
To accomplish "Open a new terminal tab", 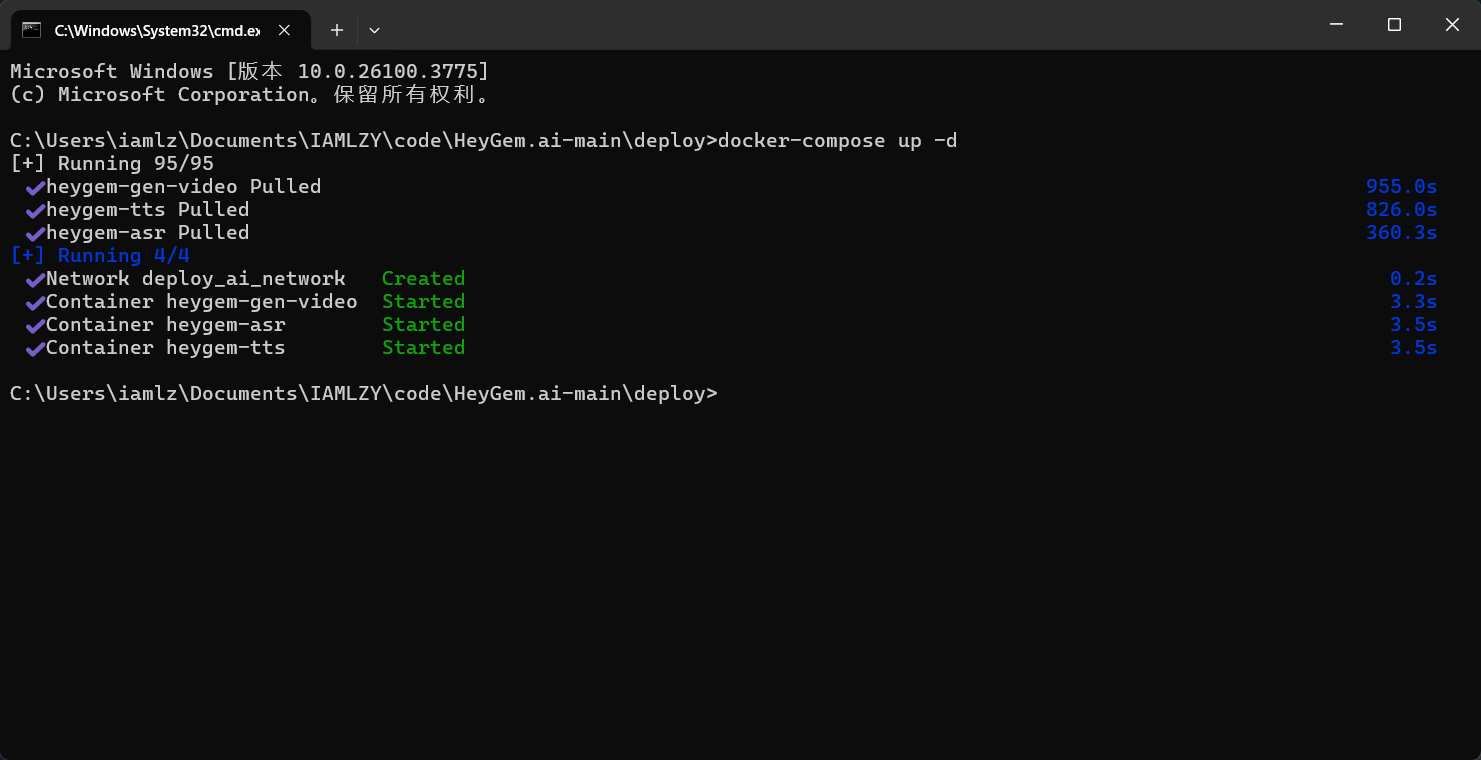I will point(337,30).
